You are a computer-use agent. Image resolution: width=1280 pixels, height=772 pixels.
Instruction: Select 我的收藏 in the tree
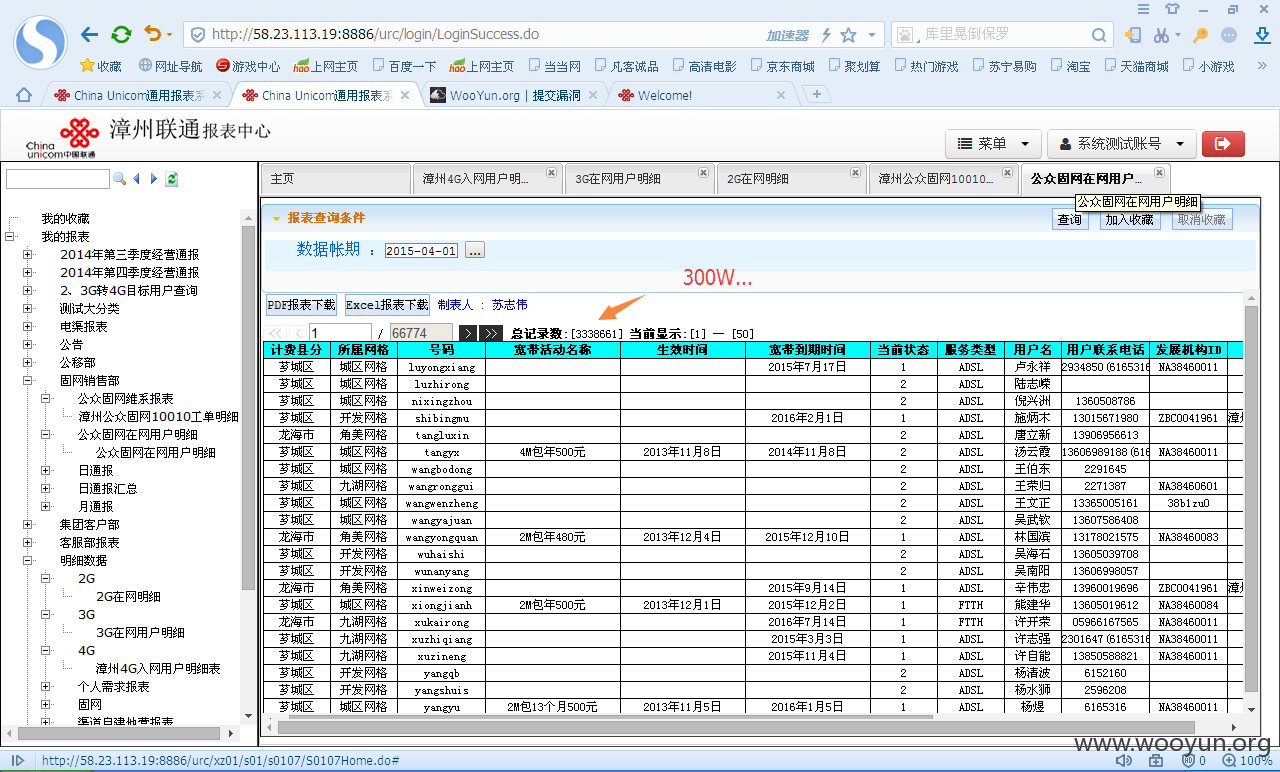tap(65, 219)
